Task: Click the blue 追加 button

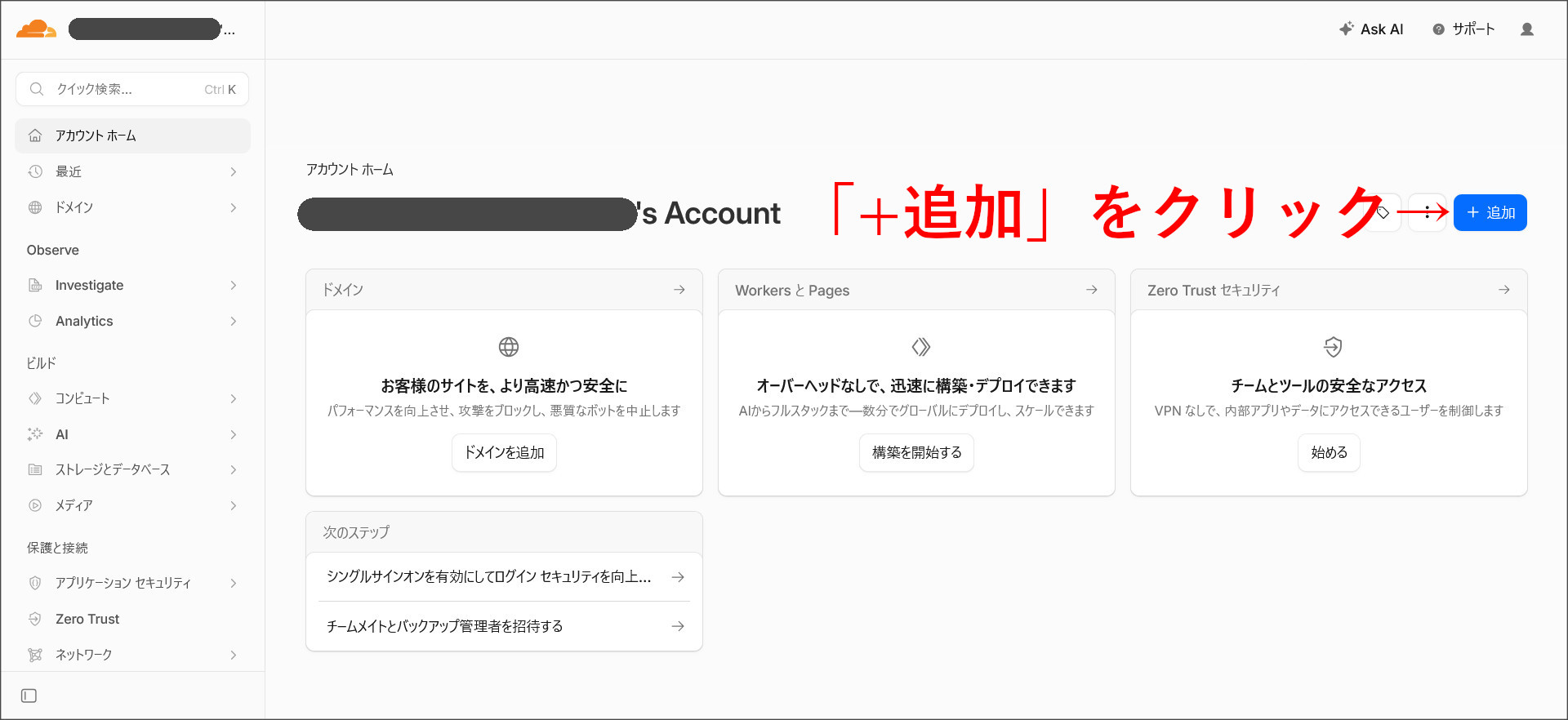Action: pyautogui.click(x=1490, y=212)
